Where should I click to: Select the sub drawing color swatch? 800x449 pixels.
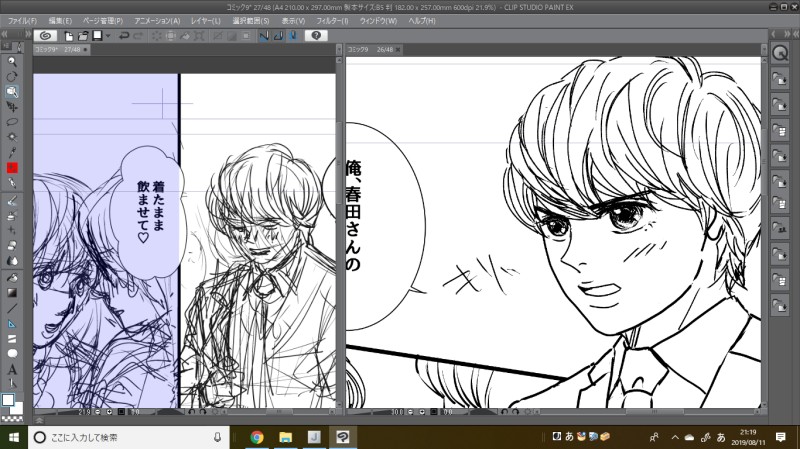[x=17, y=408]
